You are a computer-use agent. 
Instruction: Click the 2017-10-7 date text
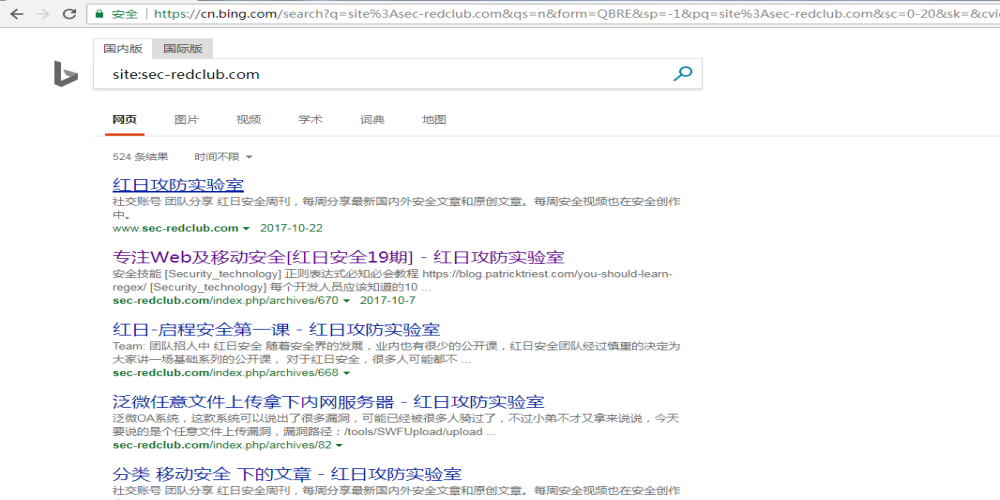click(388, 300)
